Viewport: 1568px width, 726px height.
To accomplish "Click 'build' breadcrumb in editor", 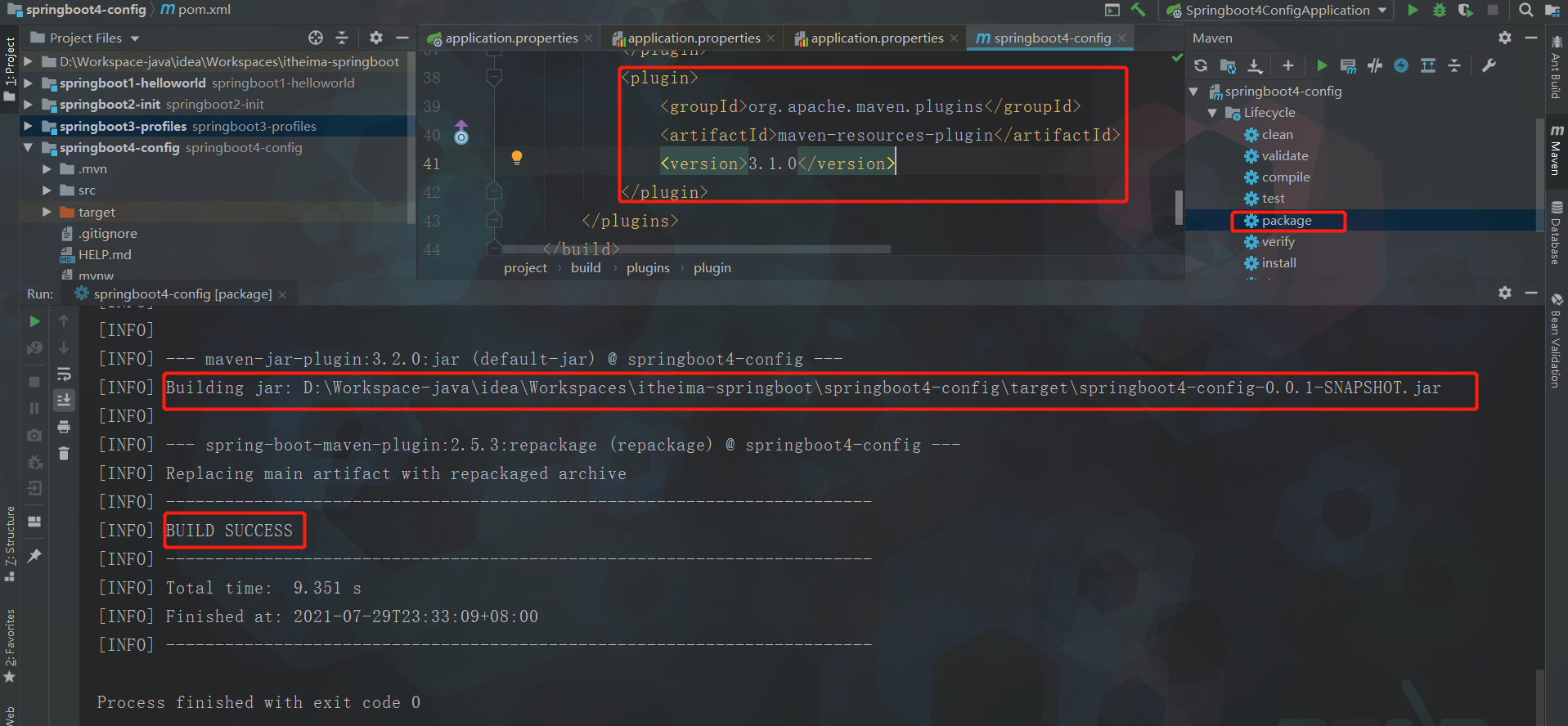I will click(x=586, y=268).
